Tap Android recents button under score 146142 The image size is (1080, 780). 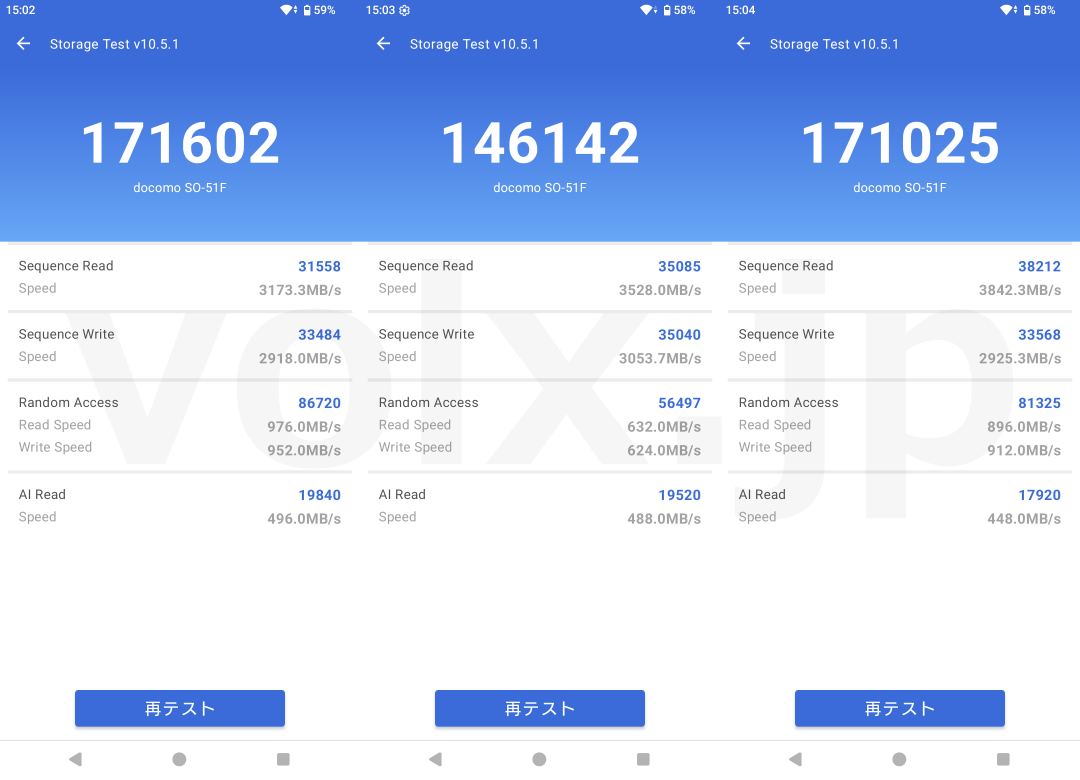[x=643, y=759]
